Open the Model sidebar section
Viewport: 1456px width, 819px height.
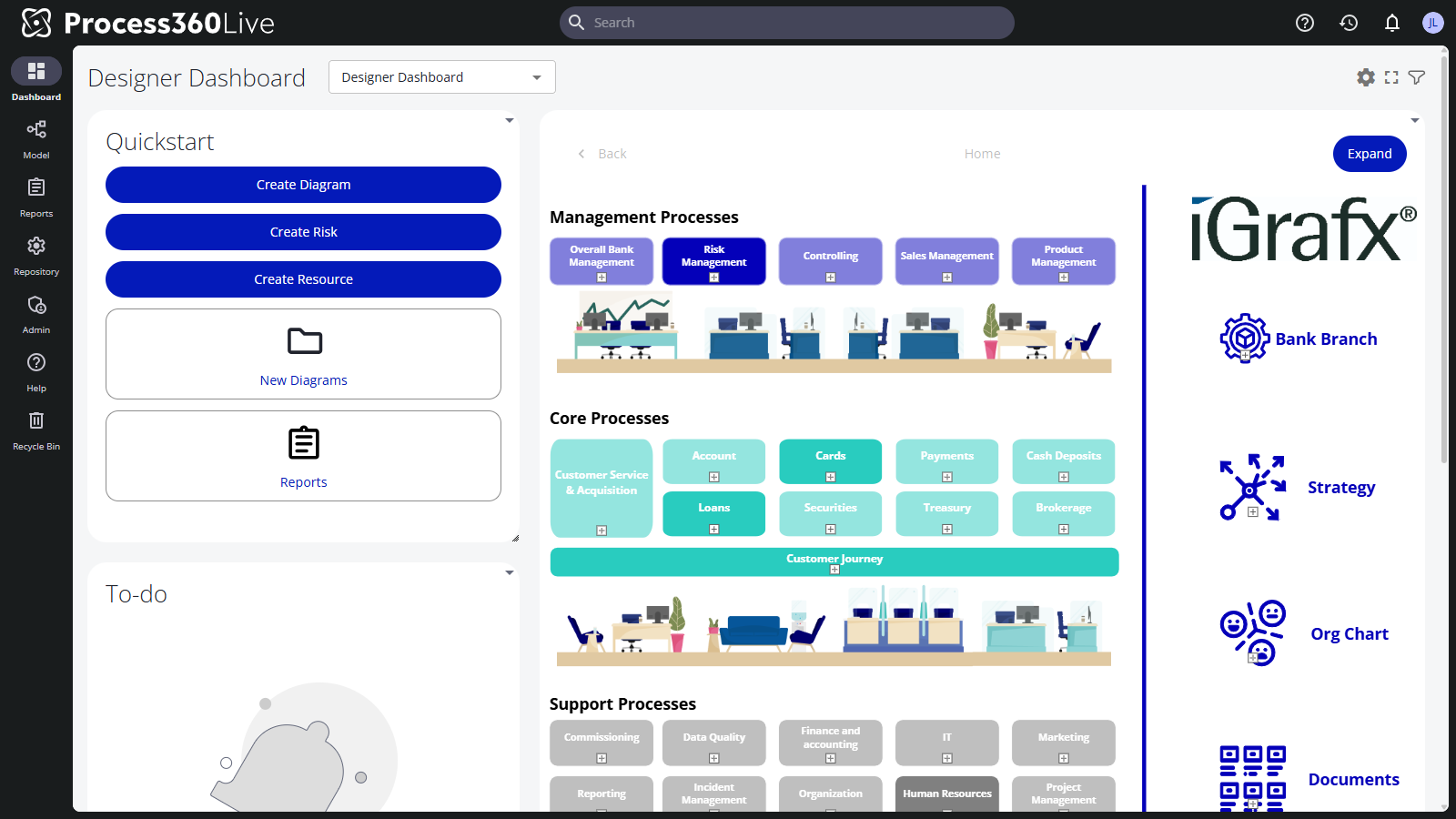click(x=36, y=138)
